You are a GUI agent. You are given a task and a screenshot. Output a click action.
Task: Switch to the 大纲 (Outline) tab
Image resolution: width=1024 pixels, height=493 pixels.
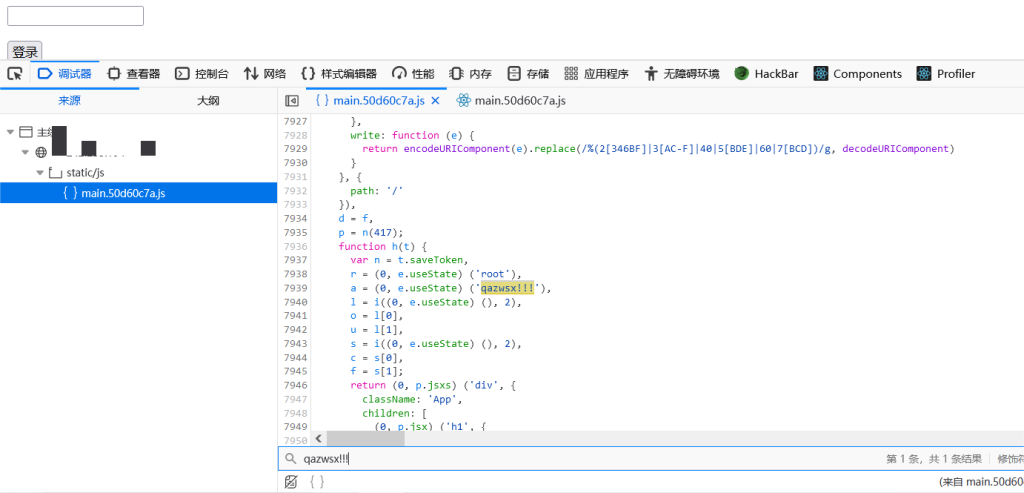coord(207,101)
